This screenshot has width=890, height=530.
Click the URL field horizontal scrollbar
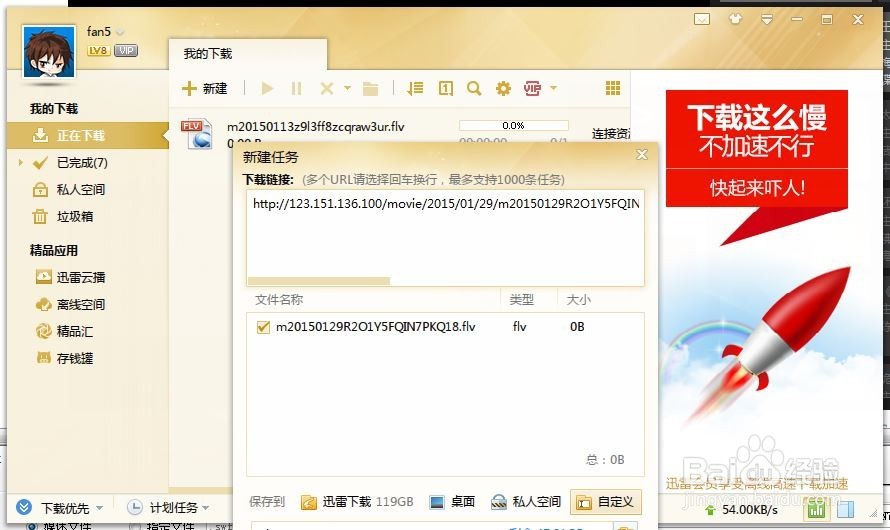[x=319, y=281]
